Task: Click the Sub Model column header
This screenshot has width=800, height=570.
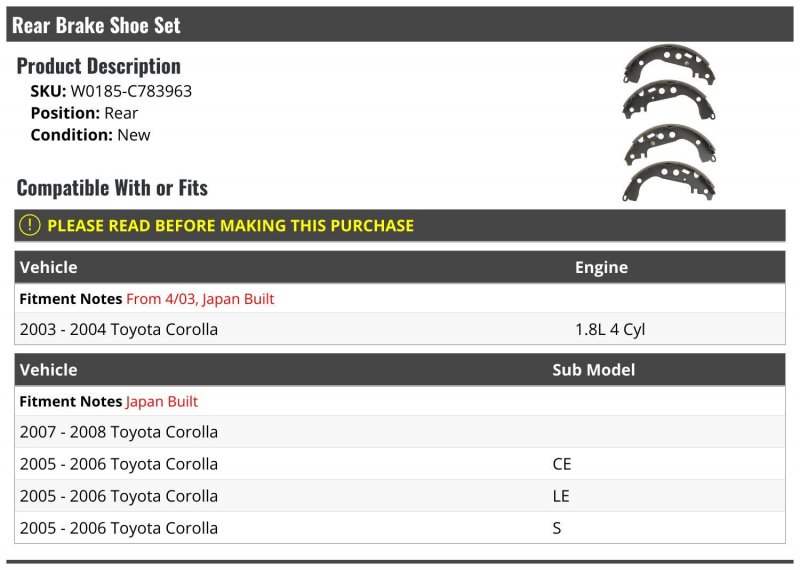Action: [594, 370]
